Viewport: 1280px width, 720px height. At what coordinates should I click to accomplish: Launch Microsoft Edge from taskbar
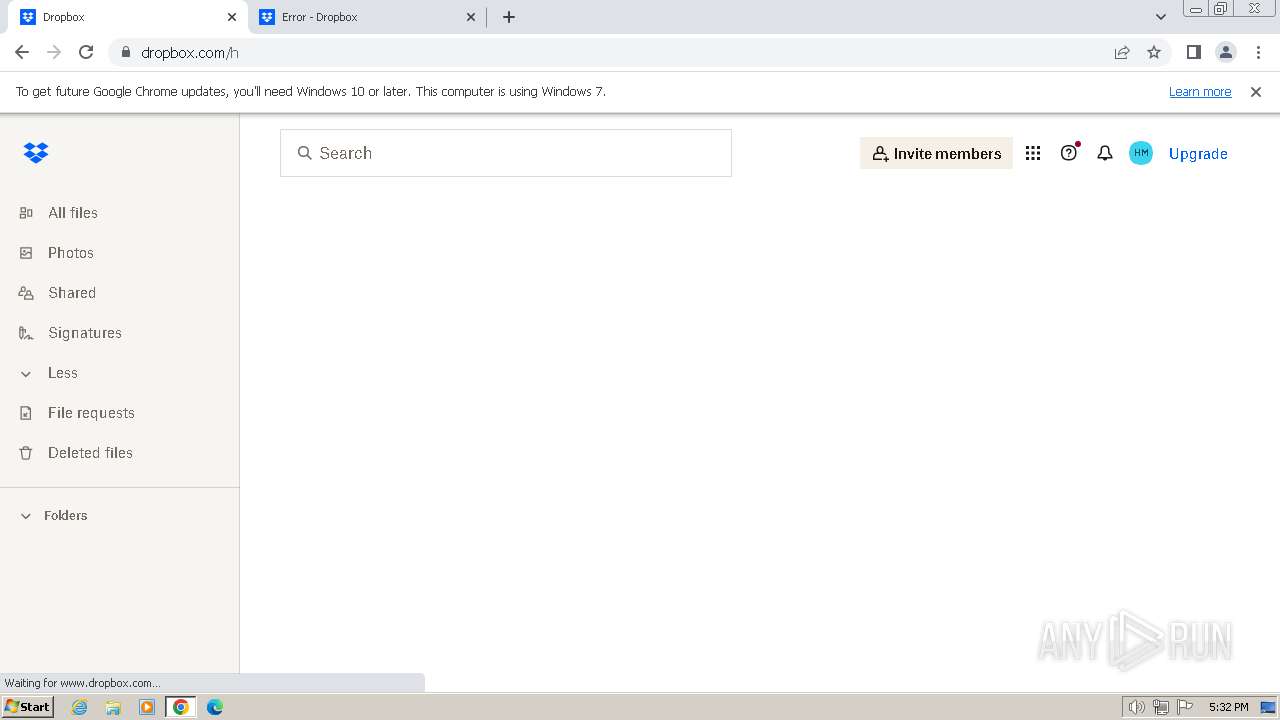point(215,707)
